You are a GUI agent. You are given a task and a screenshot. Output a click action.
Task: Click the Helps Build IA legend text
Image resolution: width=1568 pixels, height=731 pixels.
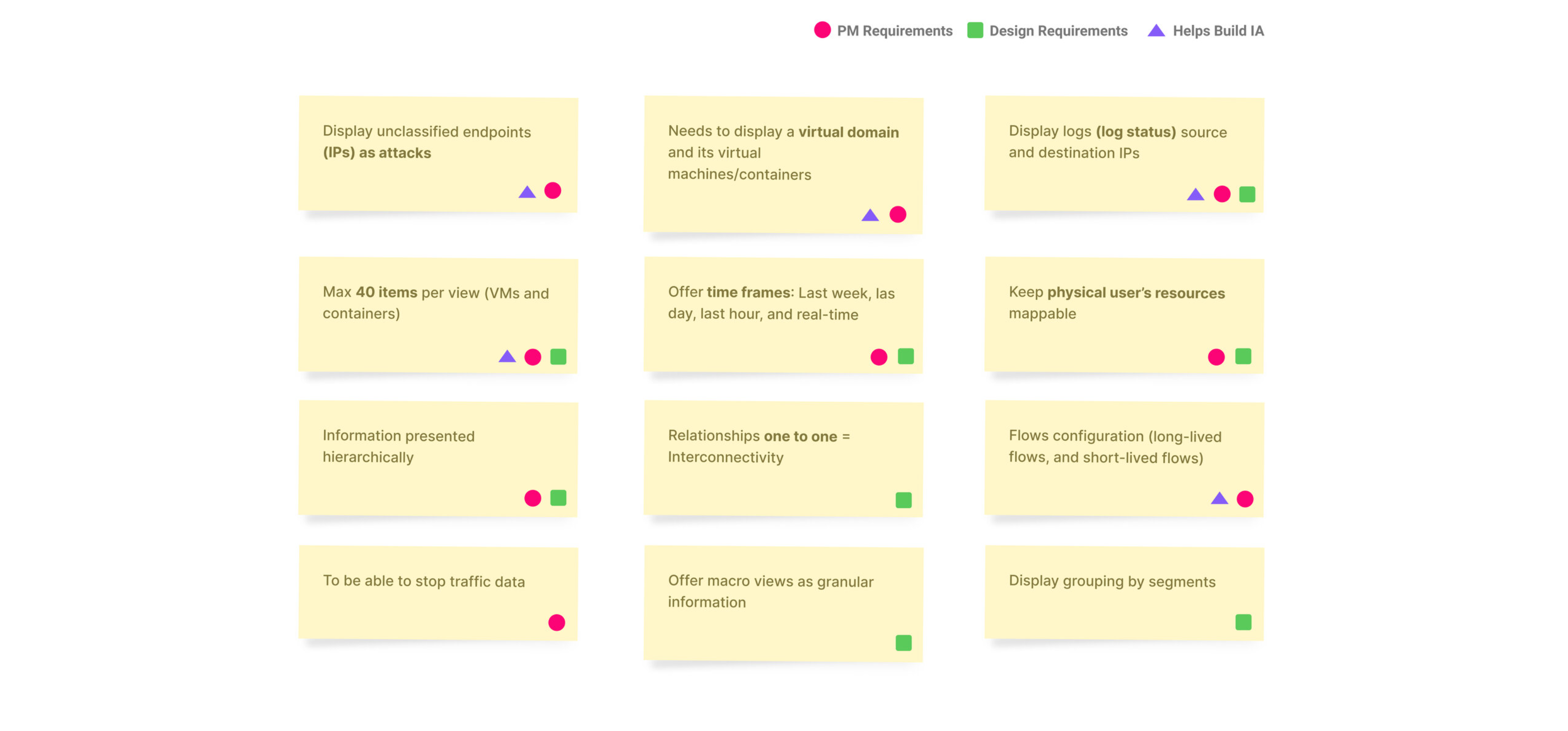[x=1218, y=31]
